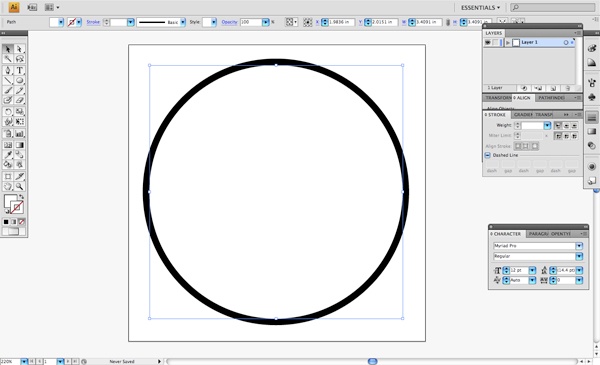Toggle the lock box for Layer 1
Image resolution: width=600 pixels, height=365 pixels.
496,42
